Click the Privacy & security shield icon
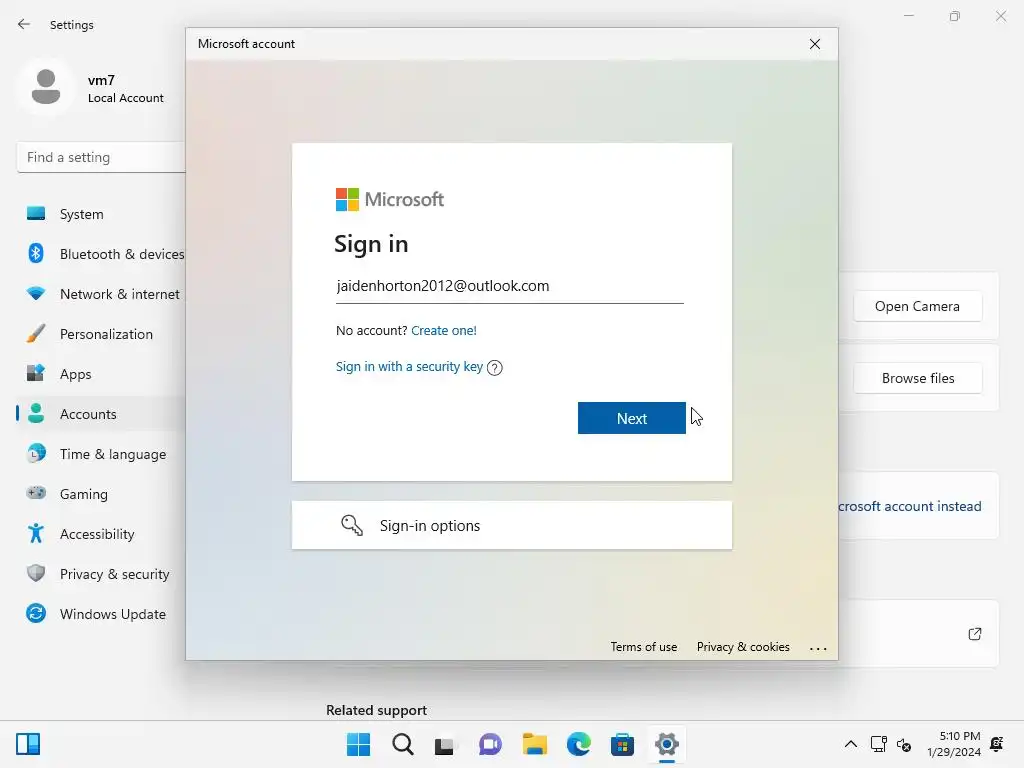 coord(36,573)
